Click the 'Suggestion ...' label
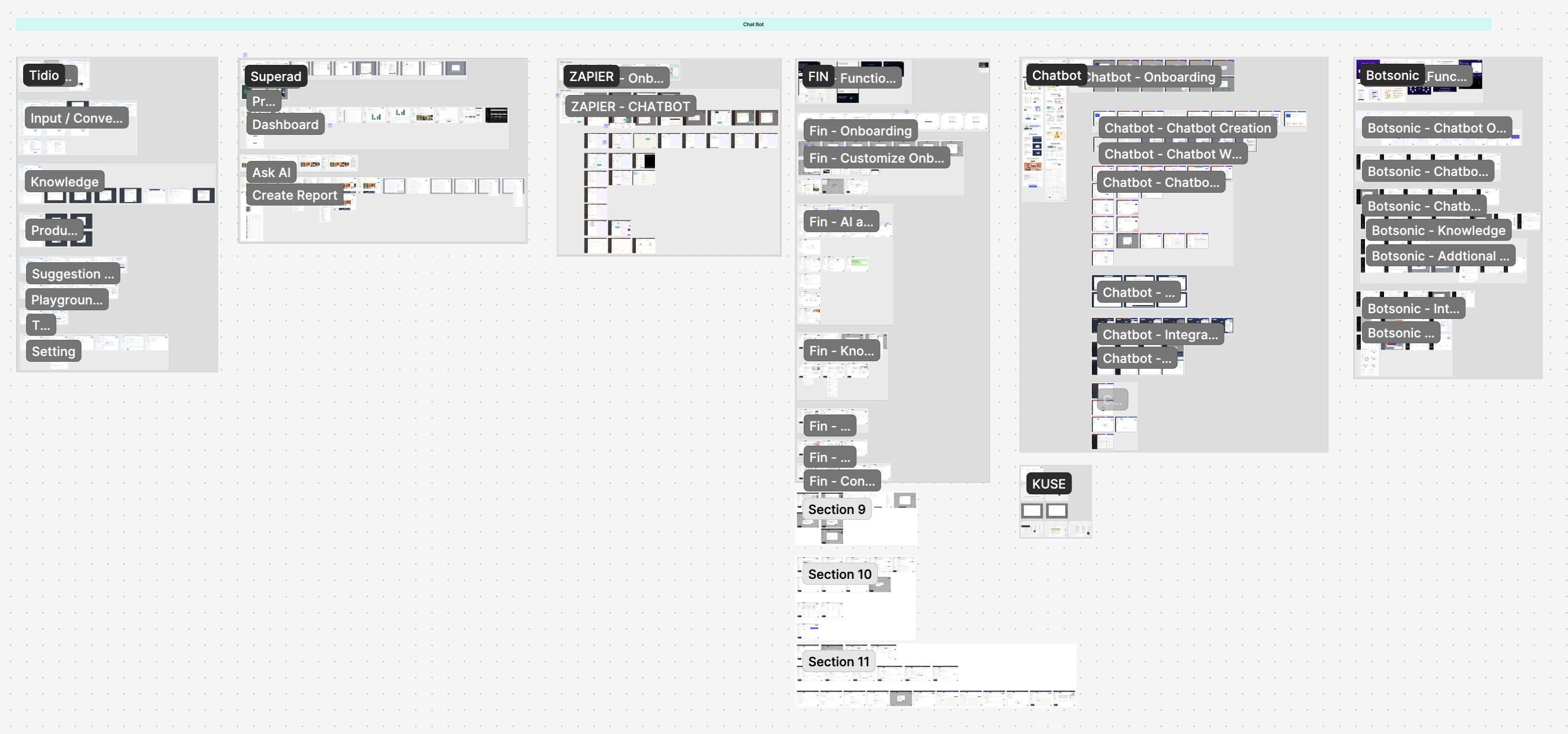1568x734 pixels. (x=73, y=273)
